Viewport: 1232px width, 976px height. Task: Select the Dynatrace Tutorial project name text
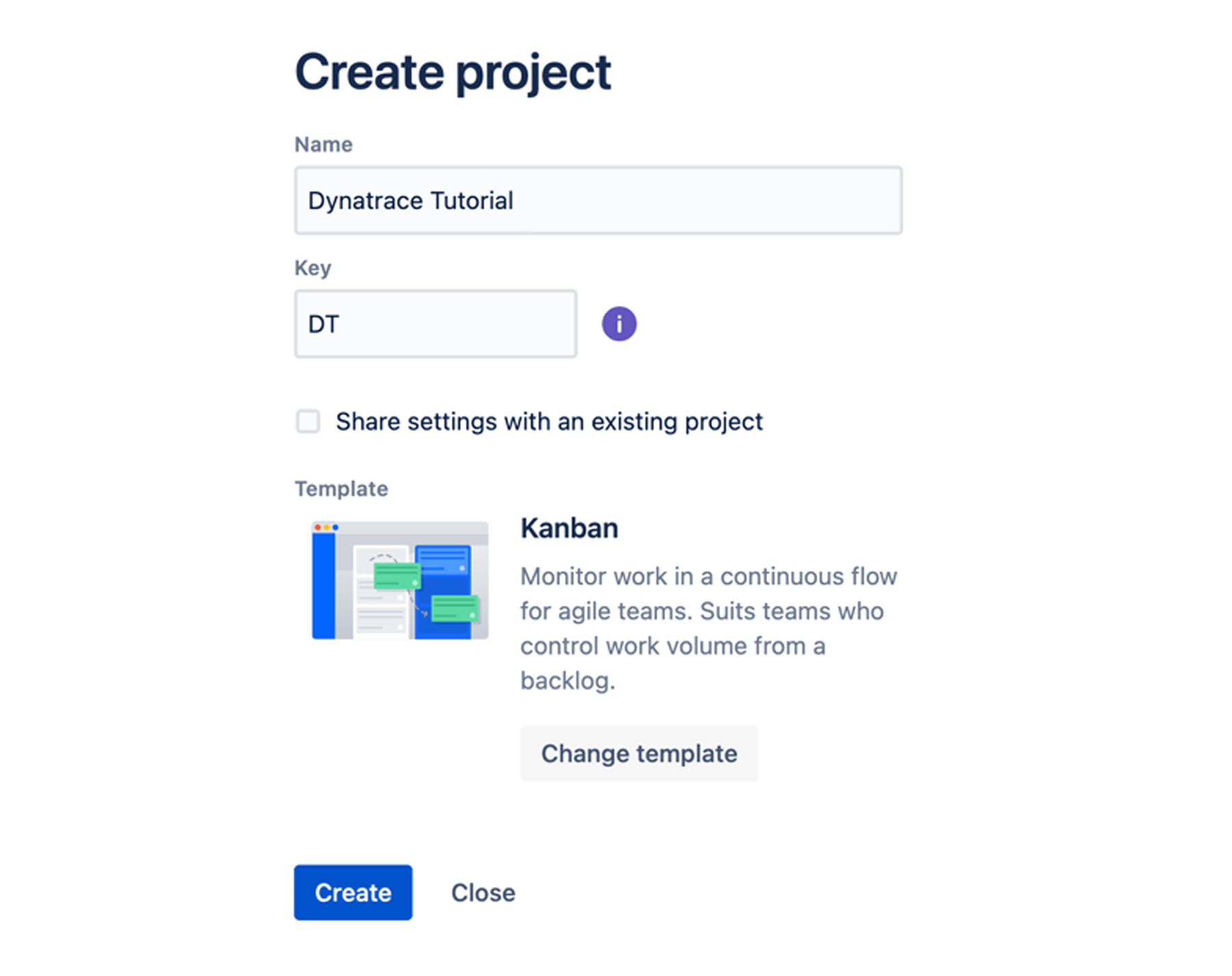[x=410, y=200]
